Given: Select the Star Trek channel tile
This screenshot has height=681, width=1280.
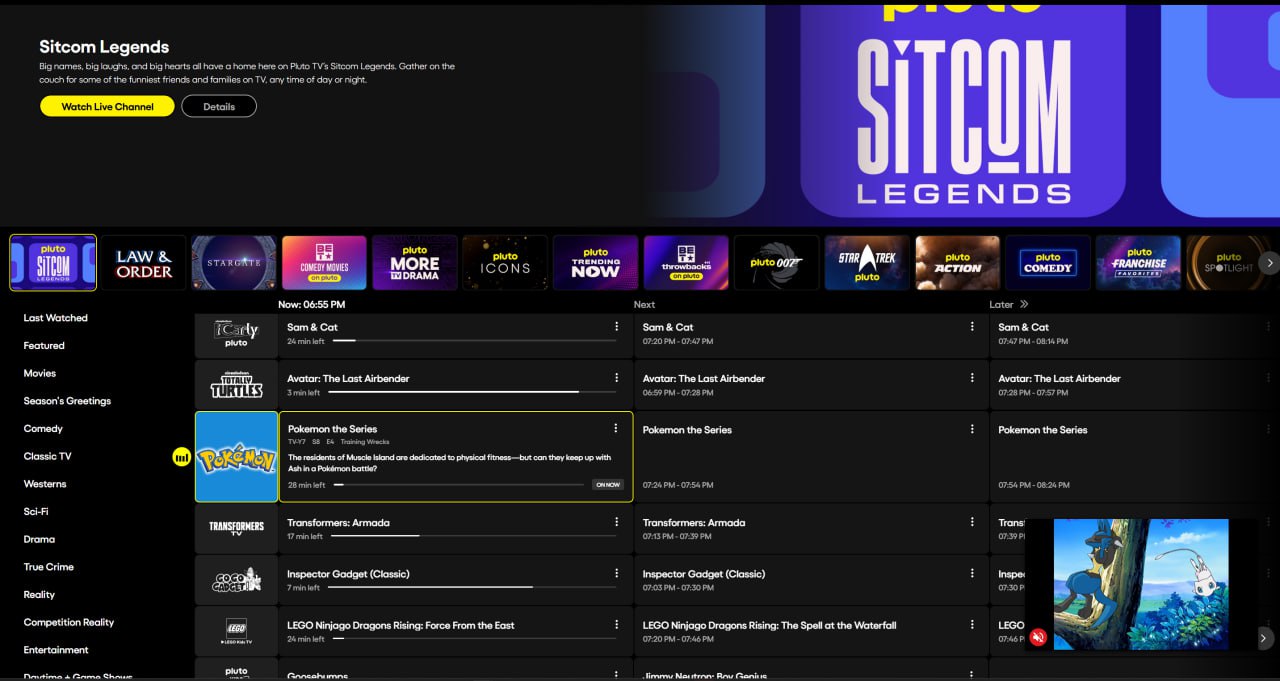Looking at the screenshot, I should point(867,263).
